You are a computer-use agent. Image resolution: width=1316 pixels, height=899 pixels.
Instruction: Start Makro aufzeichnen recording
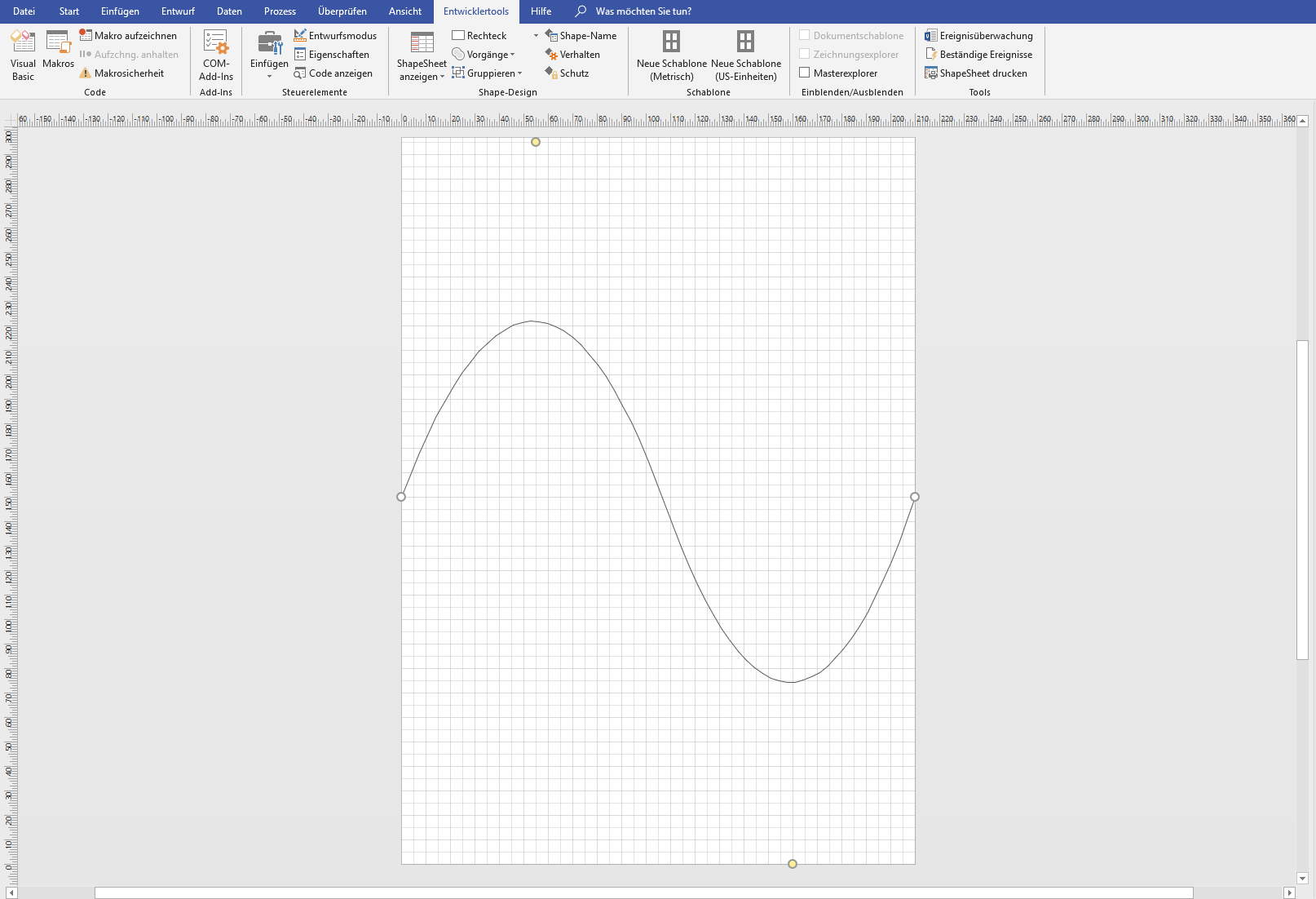coord(128,36)
